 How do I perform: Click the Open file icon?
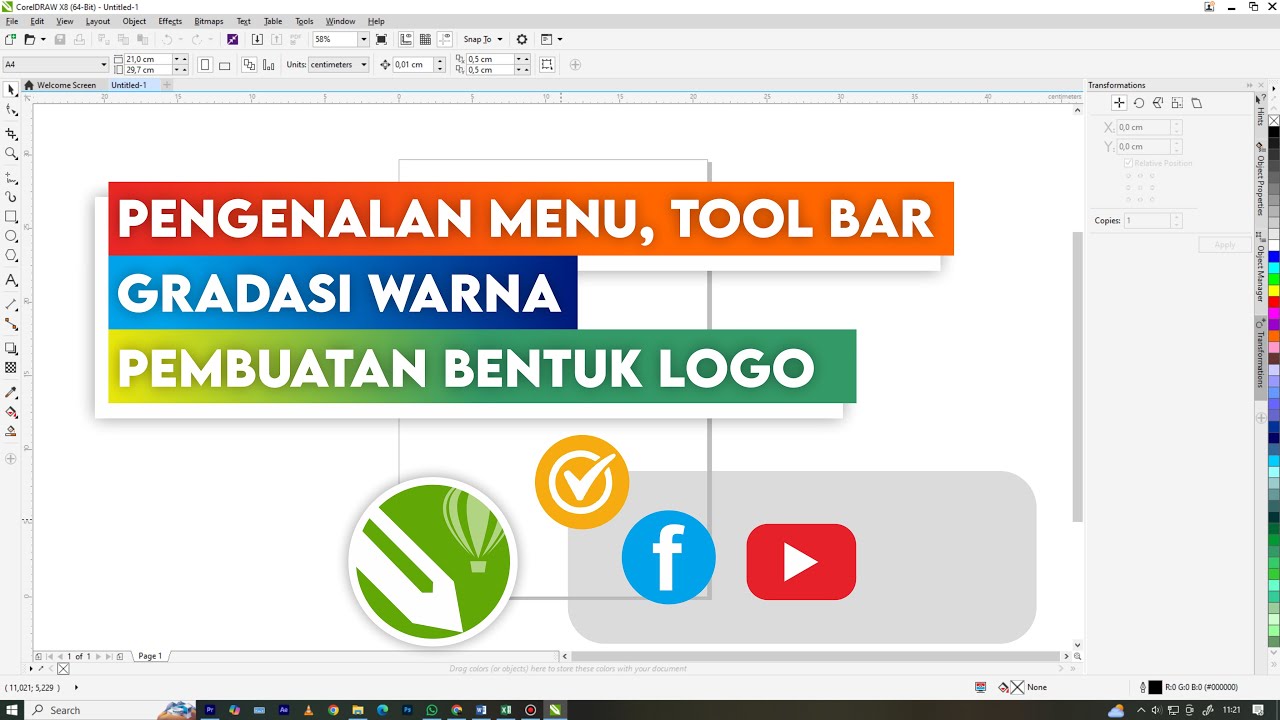coord(30,39)
